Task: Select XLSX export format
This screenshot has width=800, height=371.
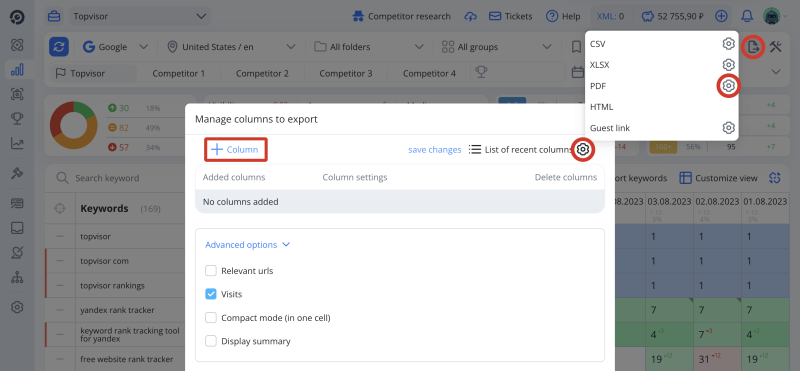Action: (x=599, y=65)
